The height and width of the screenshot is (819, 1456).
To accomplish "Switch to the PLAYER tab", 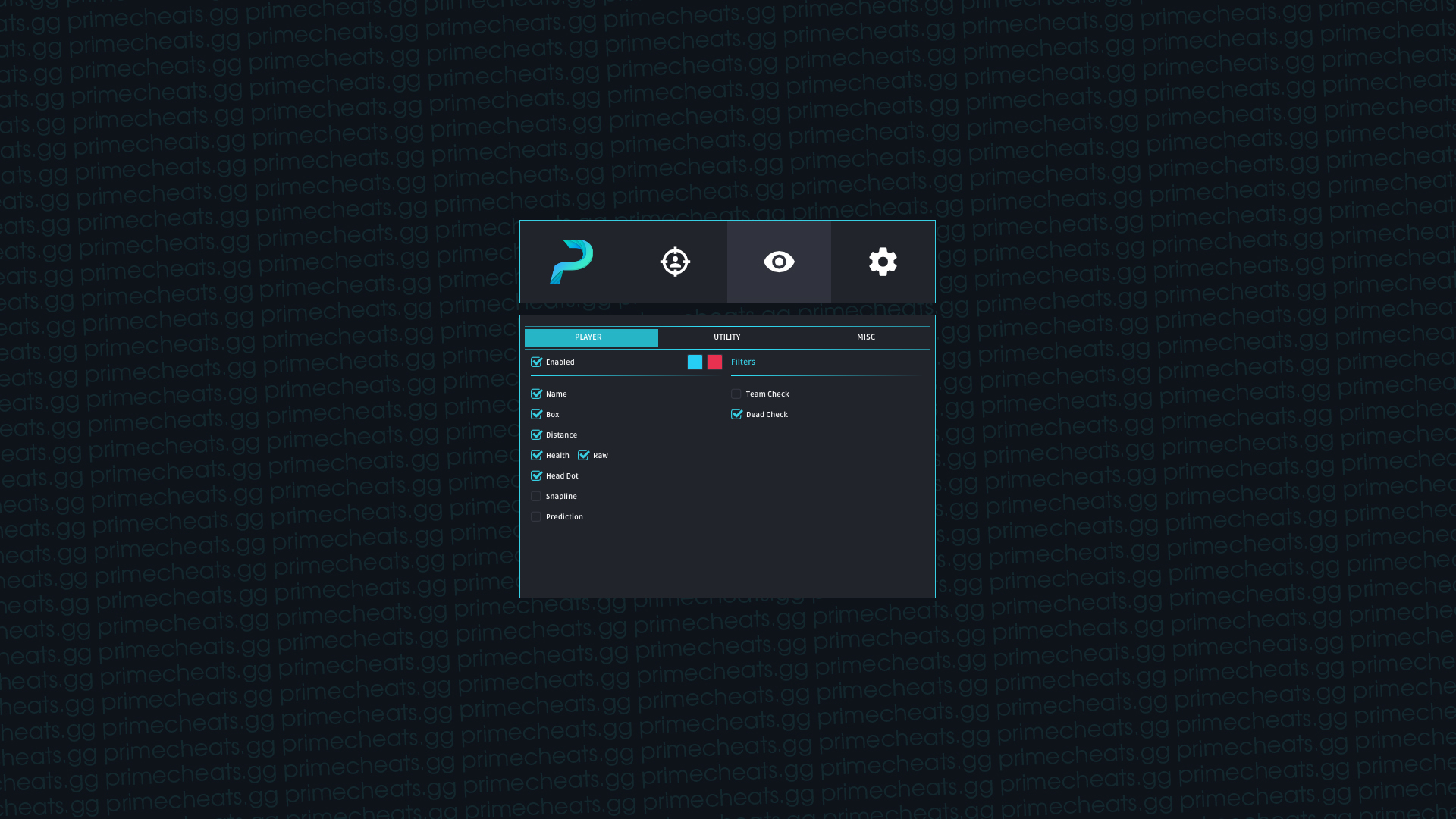I will pos(591,337).
